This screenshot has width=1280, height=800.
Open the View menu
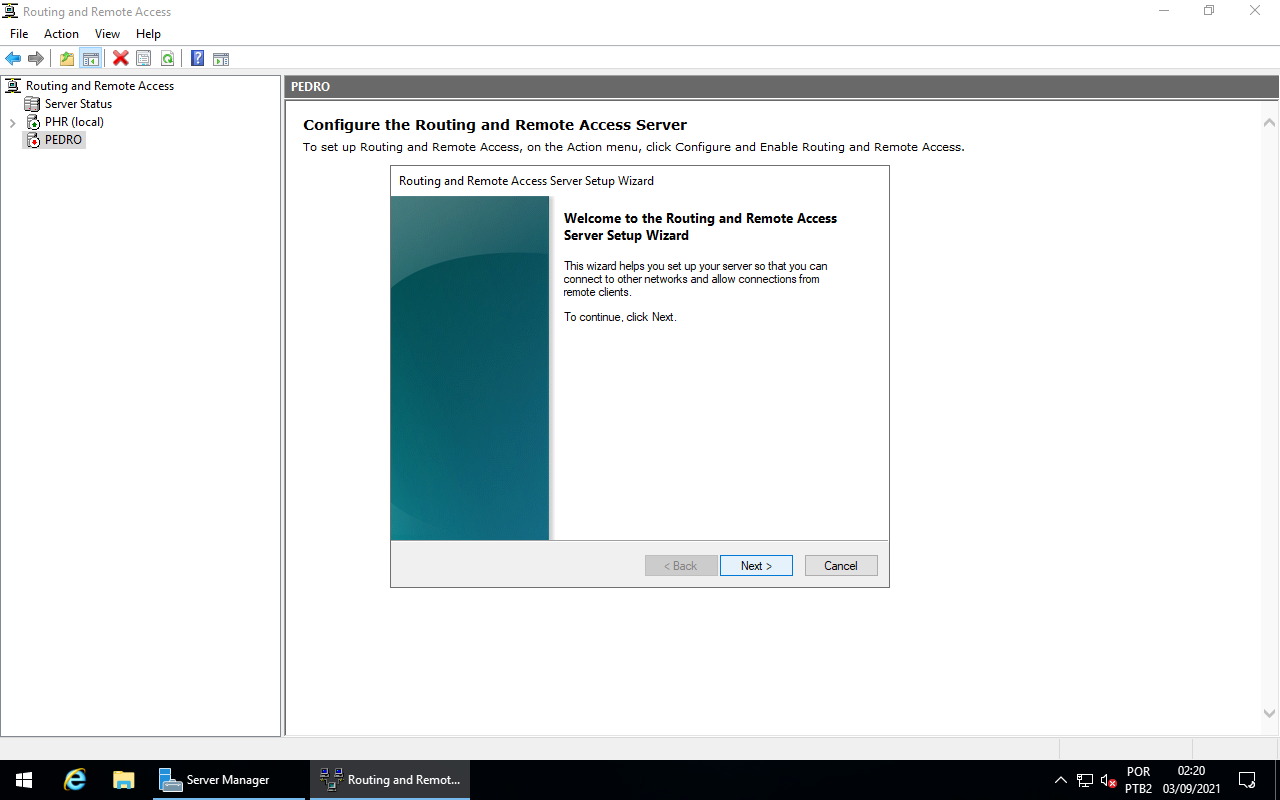[107, 33]
